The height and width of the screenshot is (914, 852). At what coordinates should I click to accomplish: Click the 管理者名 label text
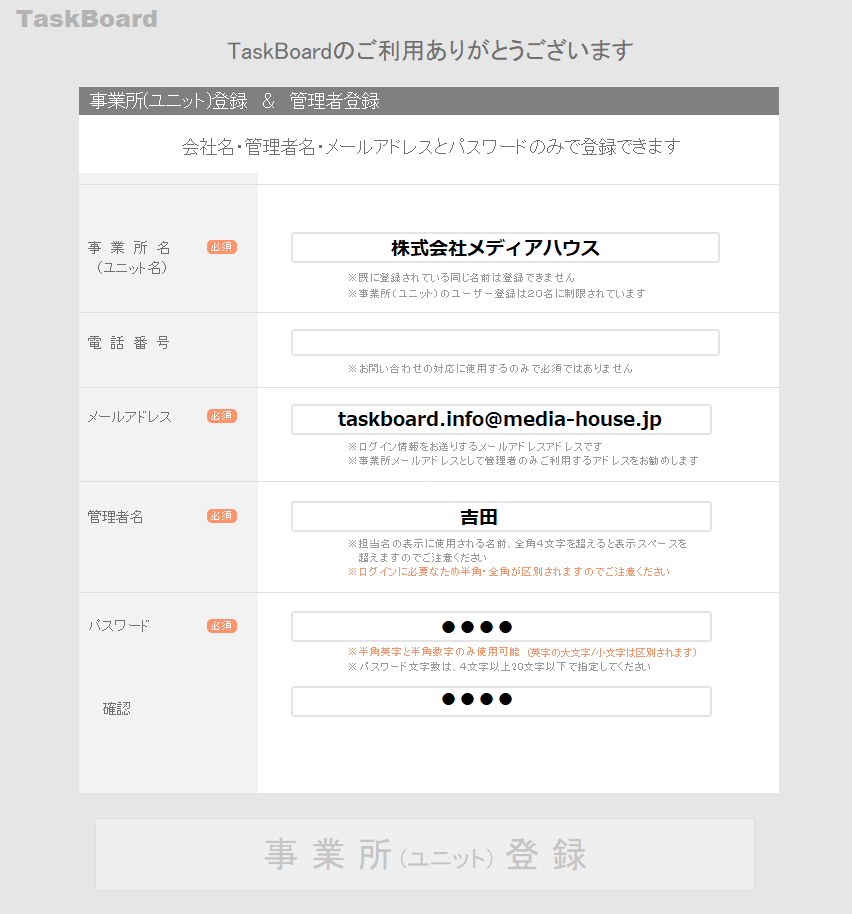116,517
